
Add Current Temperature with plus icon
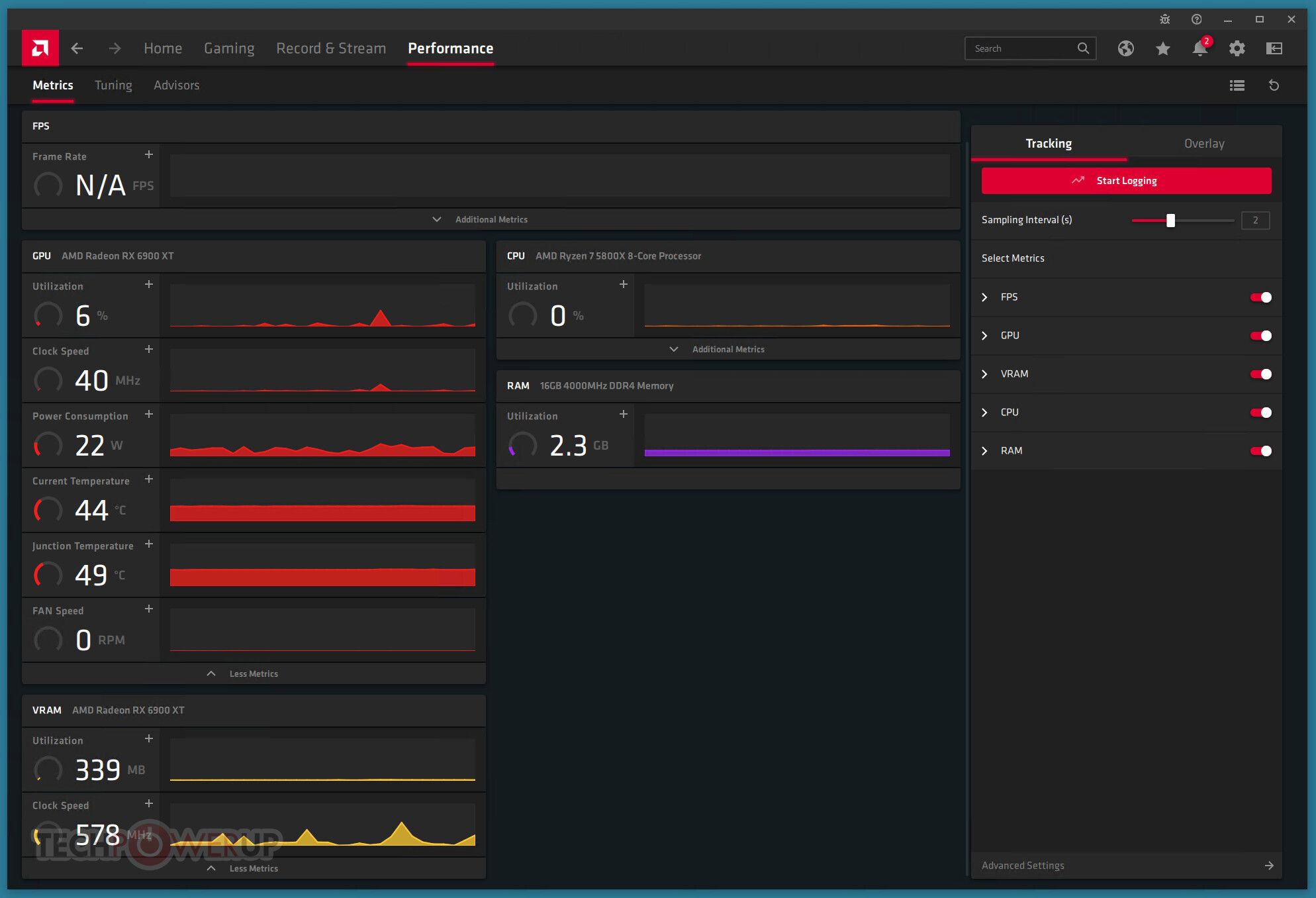point(149,479)
